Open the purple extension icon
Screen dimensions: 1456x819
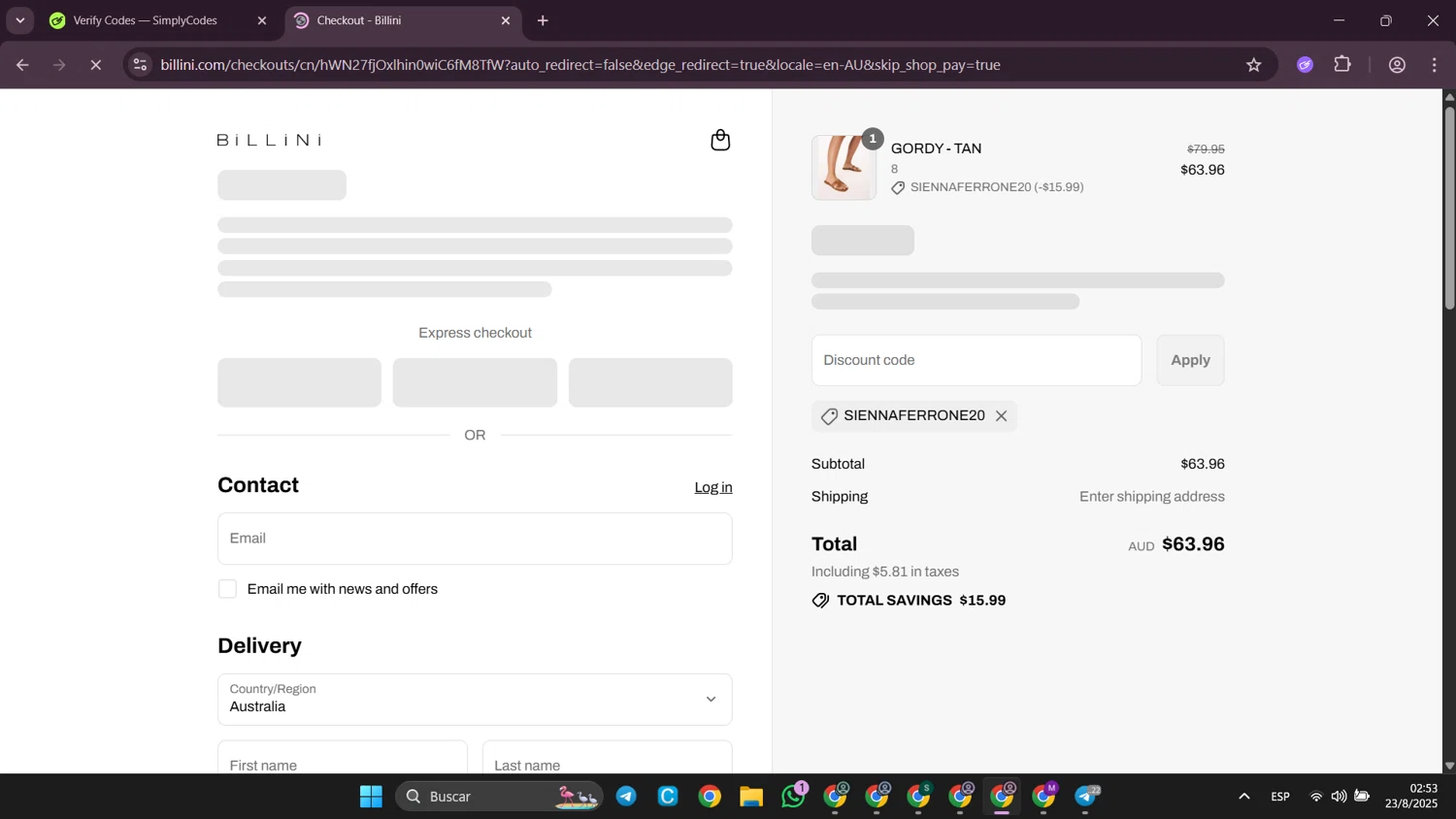pyautogui.click(x=1306, y=65)
